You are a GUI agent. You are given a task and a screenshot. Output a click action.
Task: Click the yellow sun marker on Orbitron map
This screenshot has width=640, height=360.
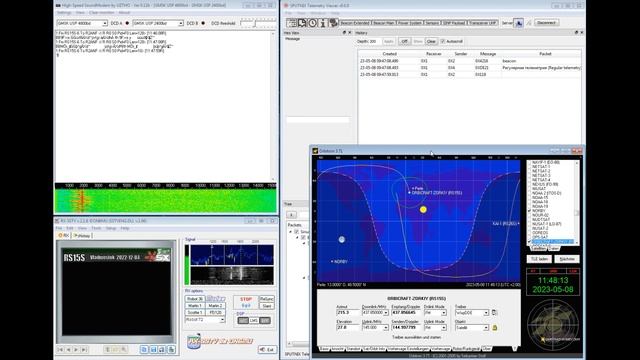[x=423, y=209]
